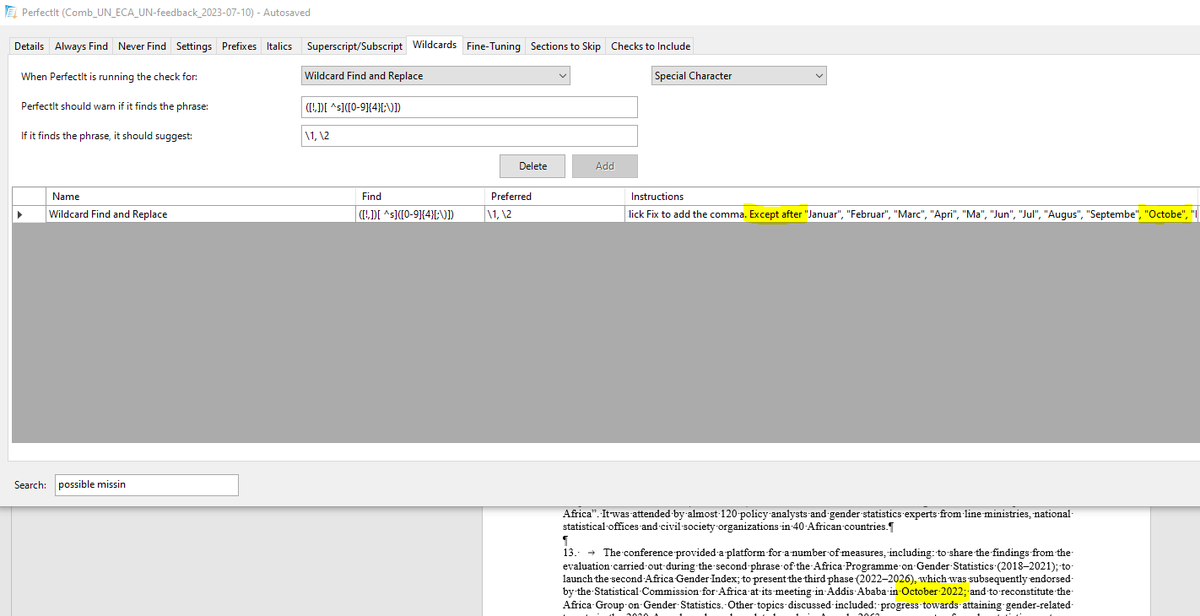The image size is (1200, 616).
Task: Click the suggestion field containing \1, \2
Action: [x=470, y=136]
